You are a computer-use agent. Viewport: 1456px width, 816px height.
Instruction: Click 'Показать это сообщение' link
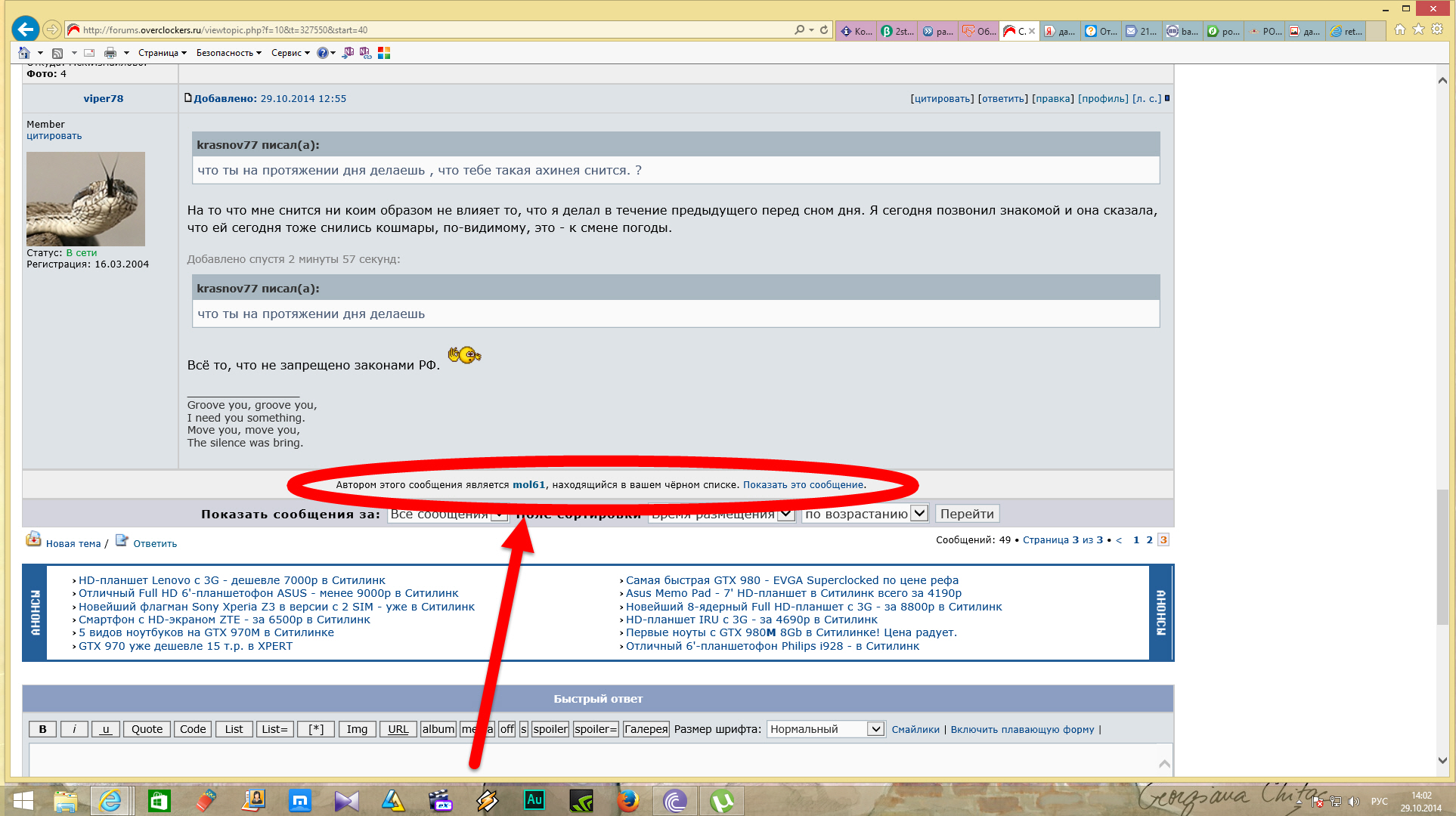click(803, 485)
